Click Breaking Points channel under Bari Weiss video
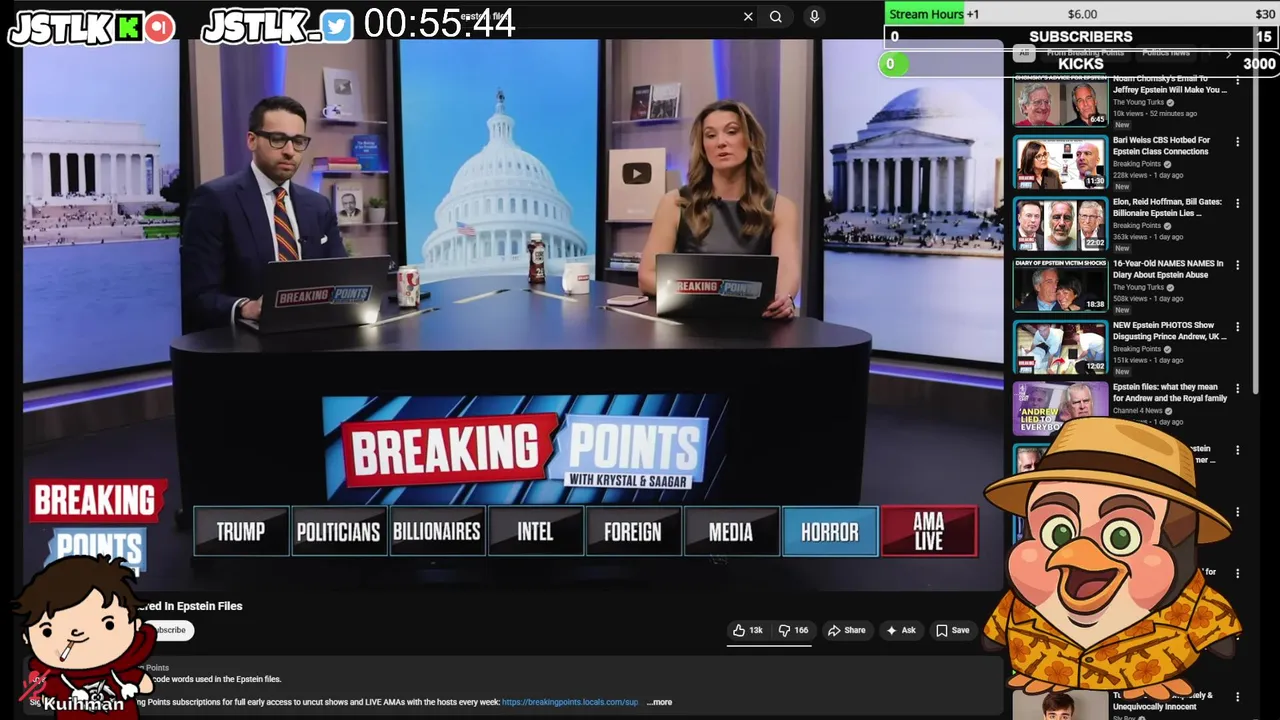 pos(1137,164)
